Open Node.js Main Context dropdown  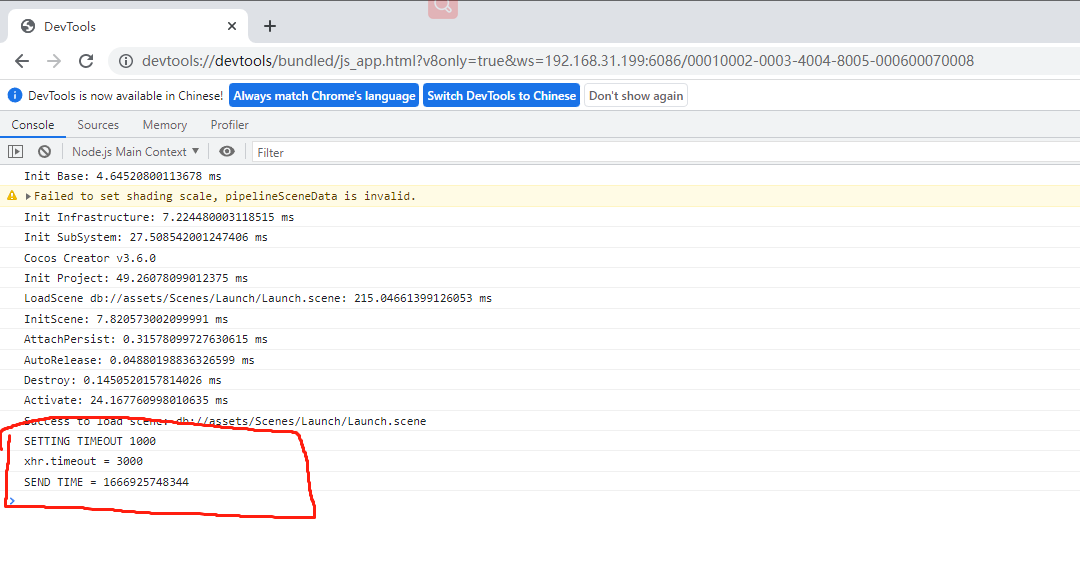(135, 151)
